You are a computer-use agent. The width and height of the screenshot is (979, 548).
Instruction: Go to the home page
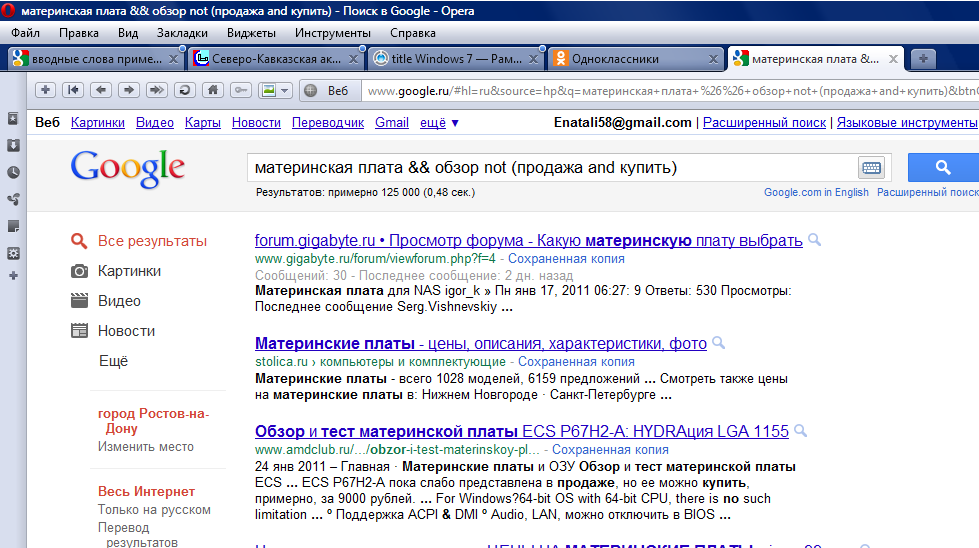[212, 91]
